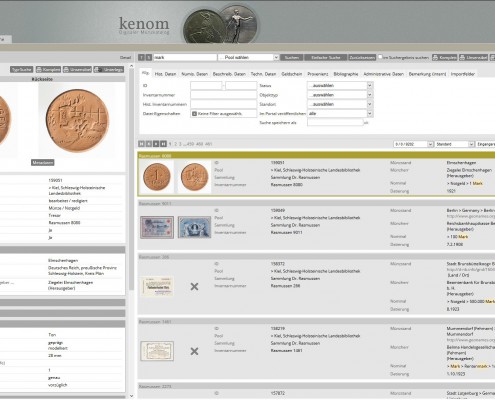
Task: Switch to the Administrative Daten tab
Action: (x=384, y=74)
